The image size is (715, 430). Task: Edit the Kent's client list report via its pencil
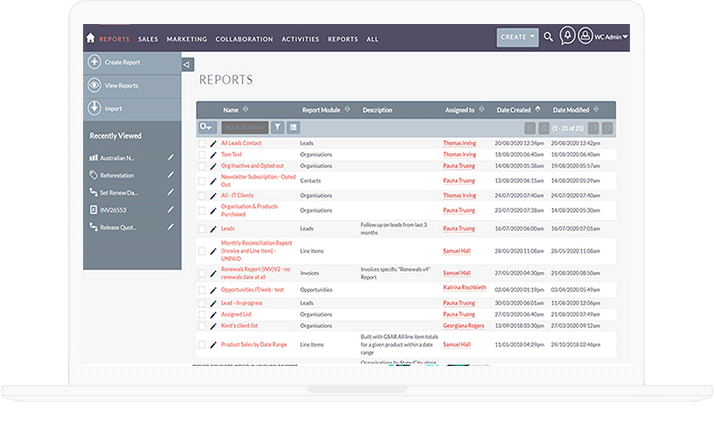click(213, 326)
